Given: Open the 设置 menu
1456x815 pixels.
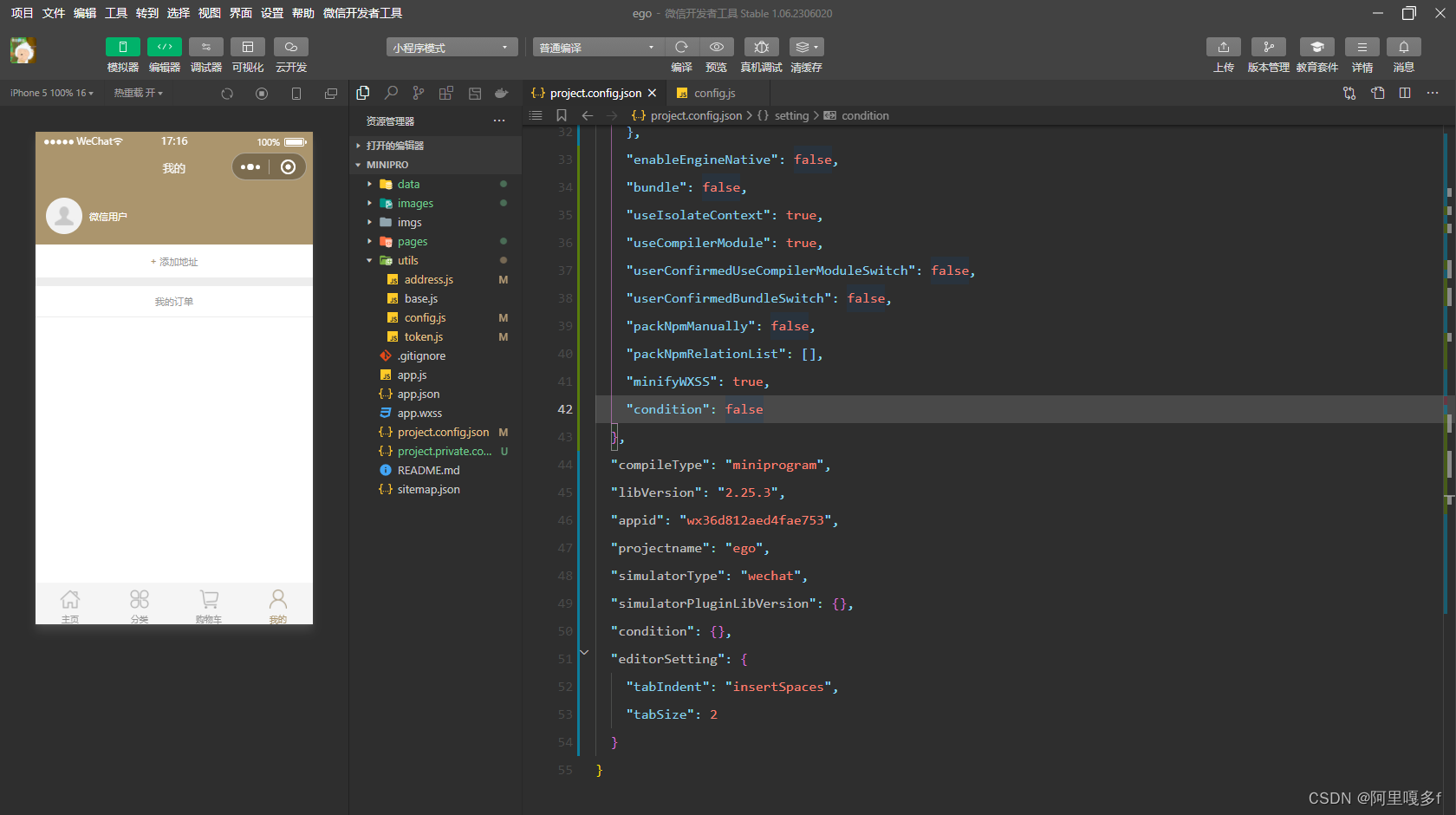Looking at the screenshot, I should pyautogui.click(x=272, y=13).
